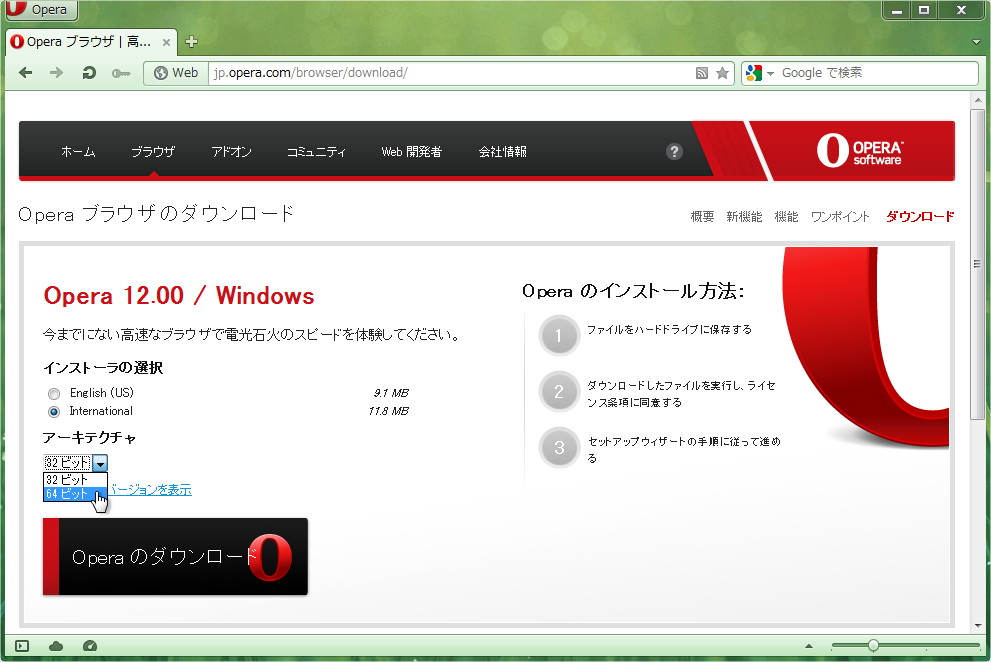Go forward using the forward arrow

pos(56,73)
